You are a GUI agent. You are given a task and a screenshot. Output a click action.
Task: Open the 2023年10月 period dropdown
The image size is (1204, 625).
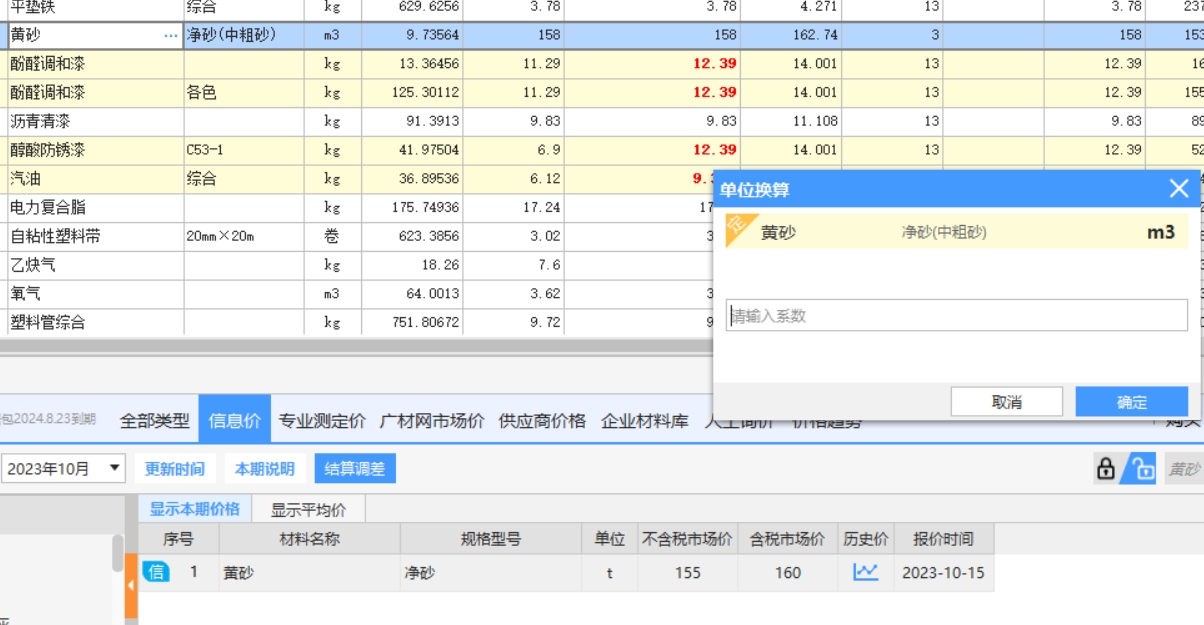63,468
